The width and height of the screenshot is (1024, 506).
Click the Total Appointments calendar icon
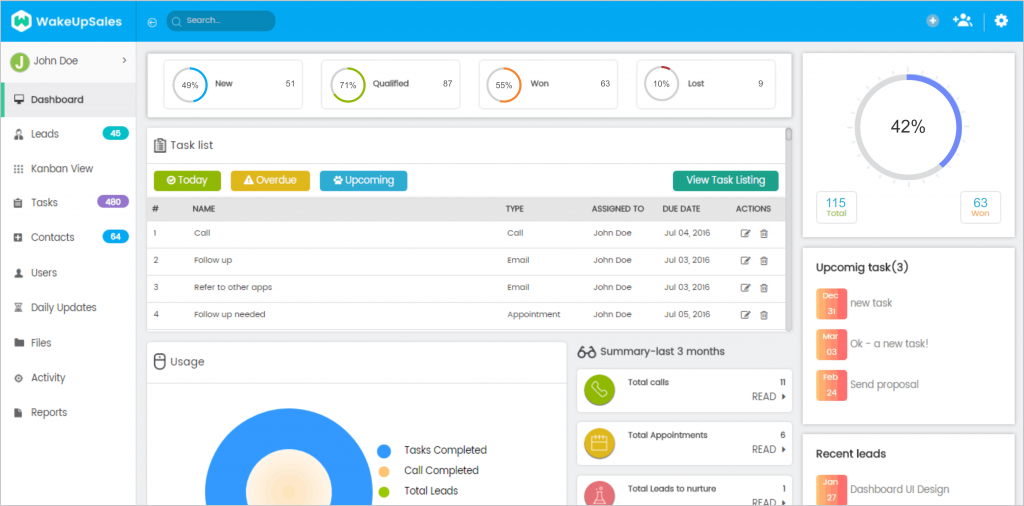(600, 443)
